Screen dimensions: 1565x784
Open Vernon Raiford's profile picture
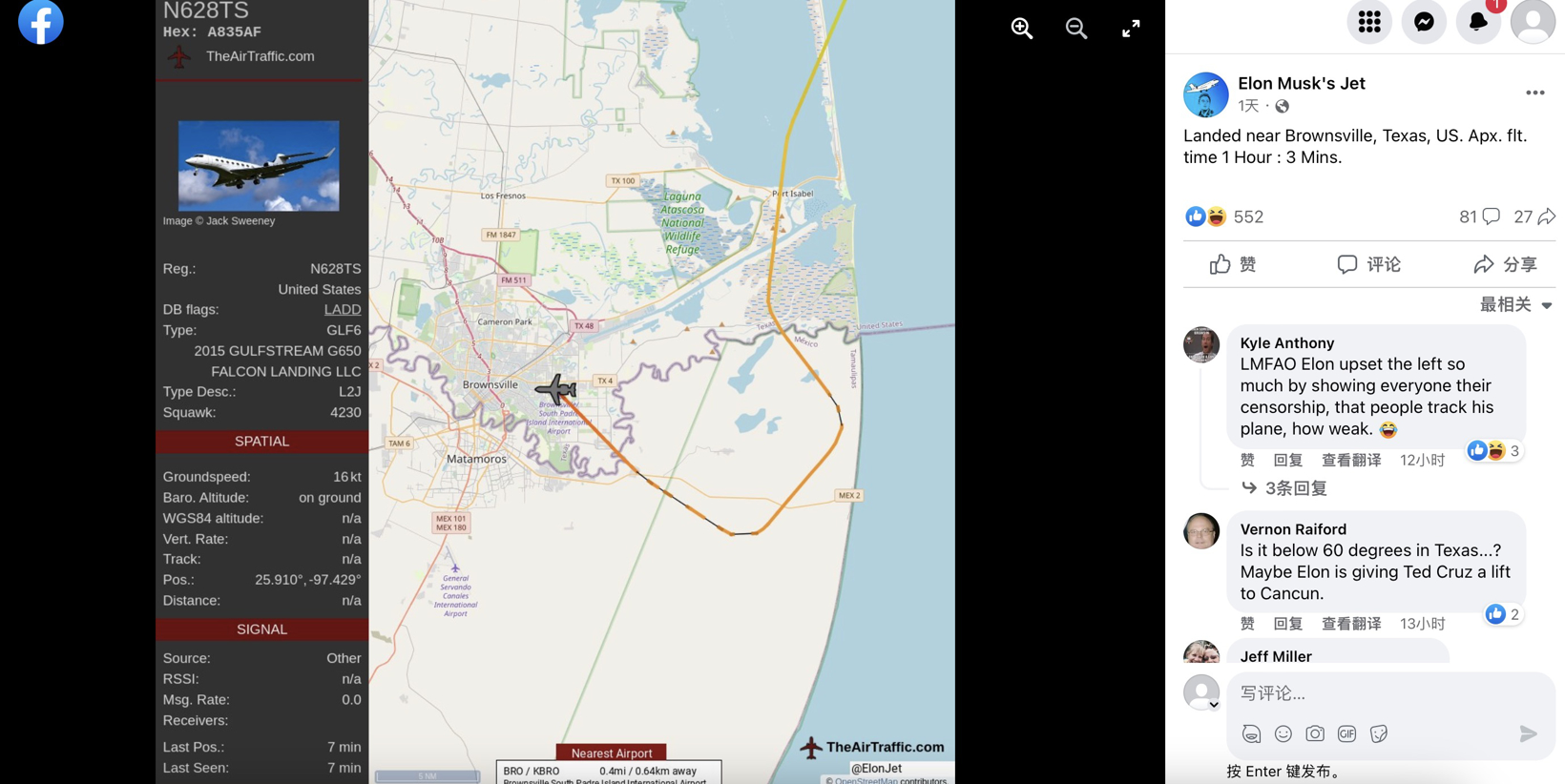click(x=1201, y=530)
